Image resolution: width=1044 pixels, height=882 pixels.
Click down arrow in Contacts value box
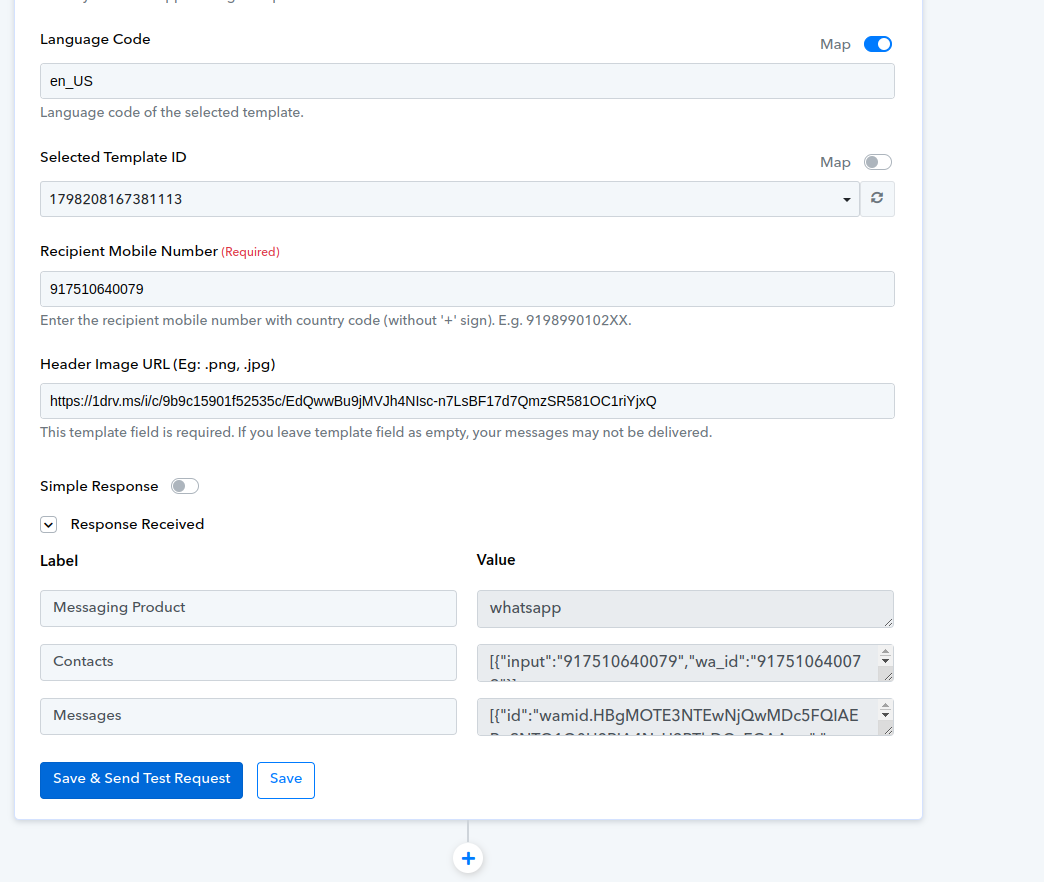tap(885, 660)
